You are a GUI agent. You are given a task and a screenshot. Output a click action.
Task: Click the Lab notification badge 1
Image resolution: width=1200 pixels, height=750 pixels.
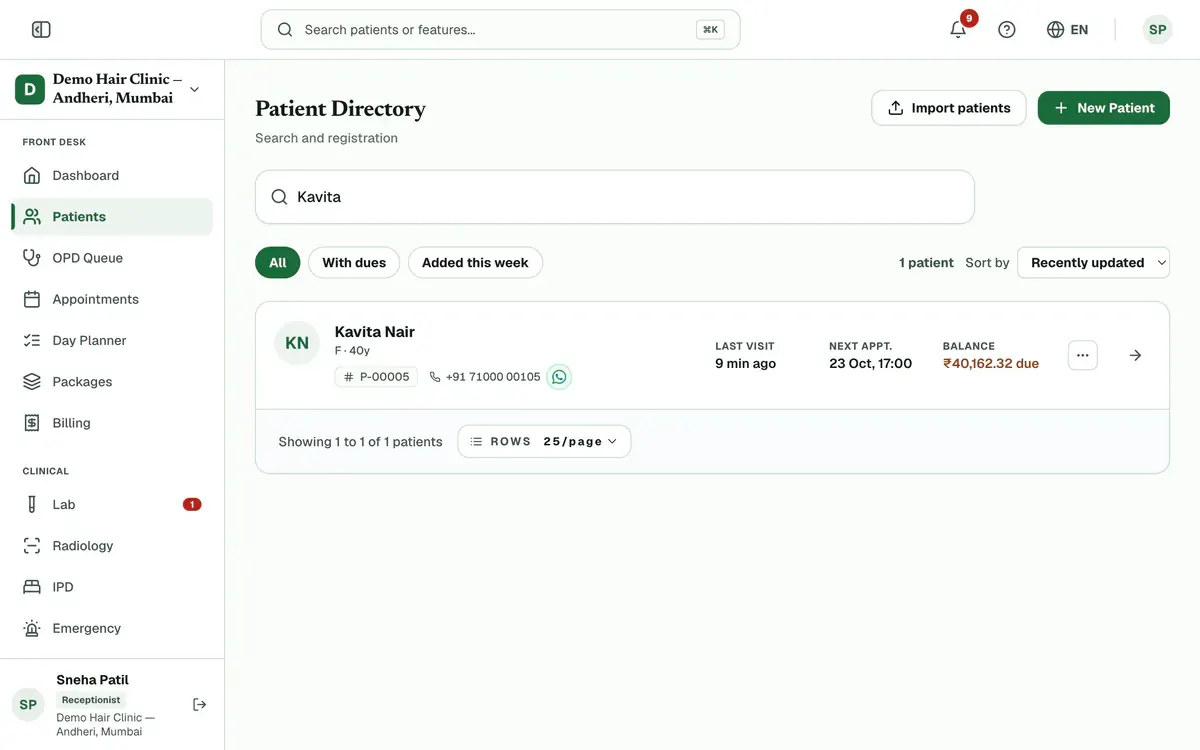pos(192,505)
